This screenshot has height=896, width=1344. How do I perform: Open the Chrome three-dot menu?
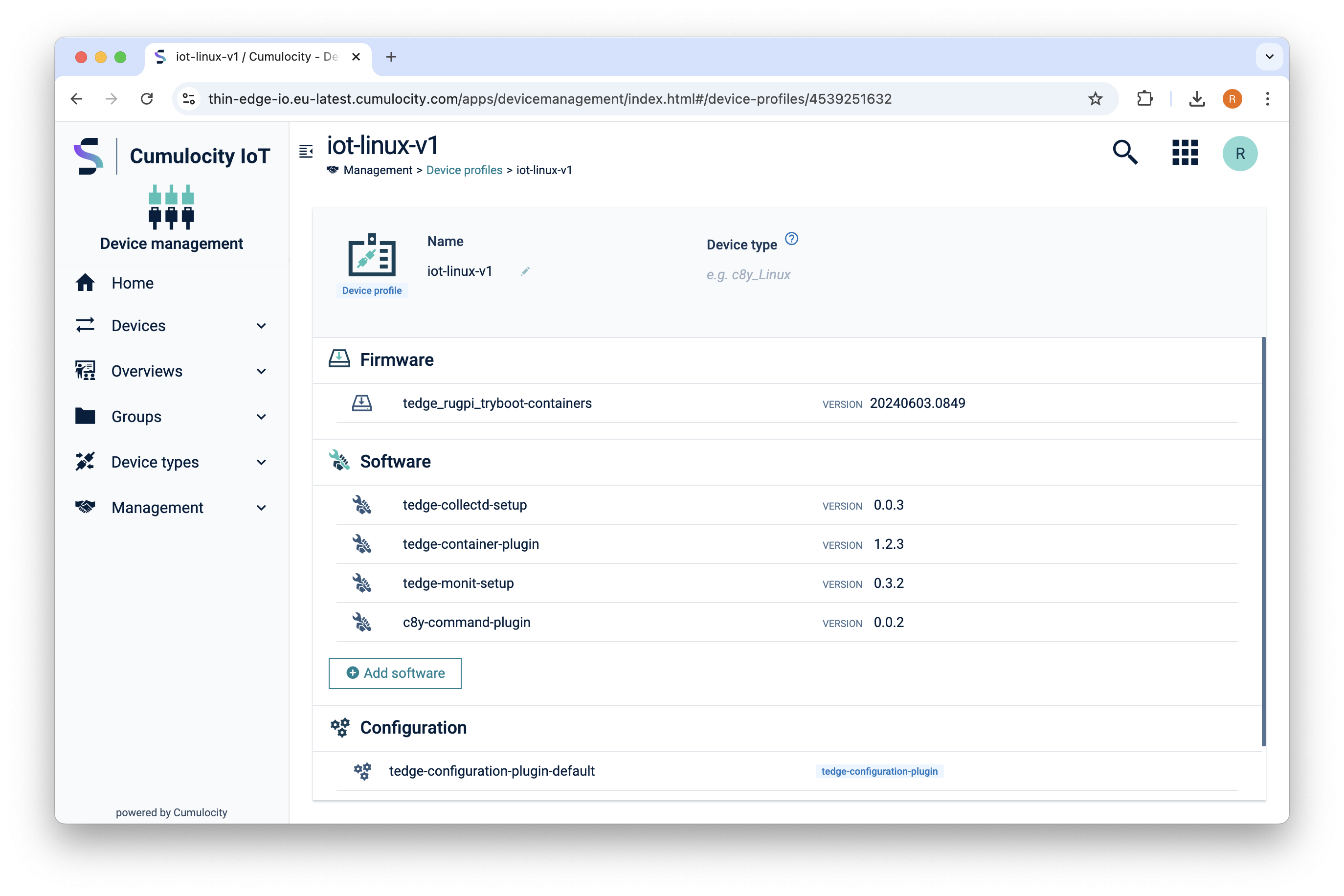coord(1267,99)
